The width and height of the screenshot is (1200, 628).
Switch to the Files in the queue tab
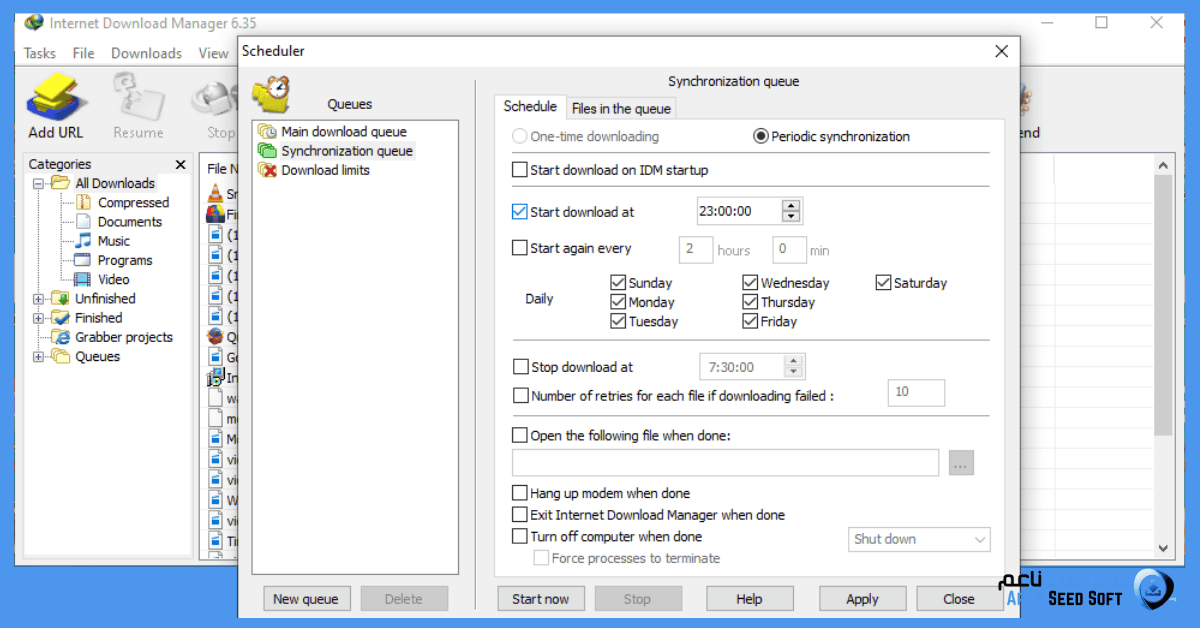[x=620, y=108]
